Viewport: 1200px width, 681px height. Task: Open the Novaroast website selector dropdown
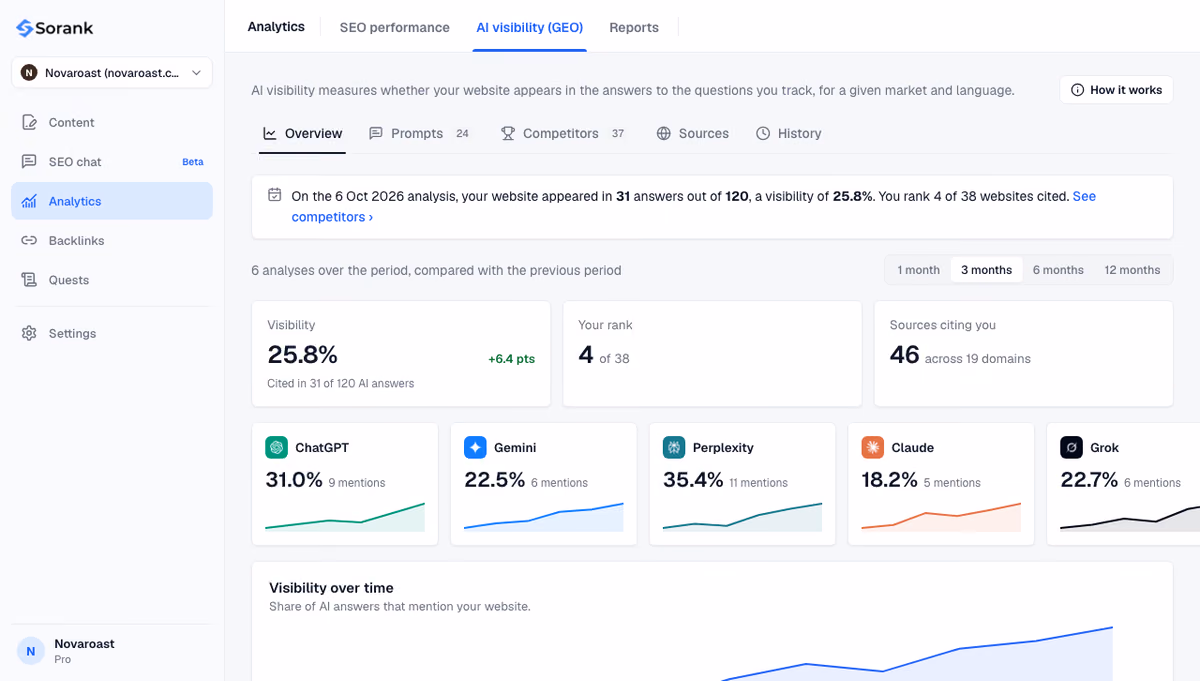(112, 73)
